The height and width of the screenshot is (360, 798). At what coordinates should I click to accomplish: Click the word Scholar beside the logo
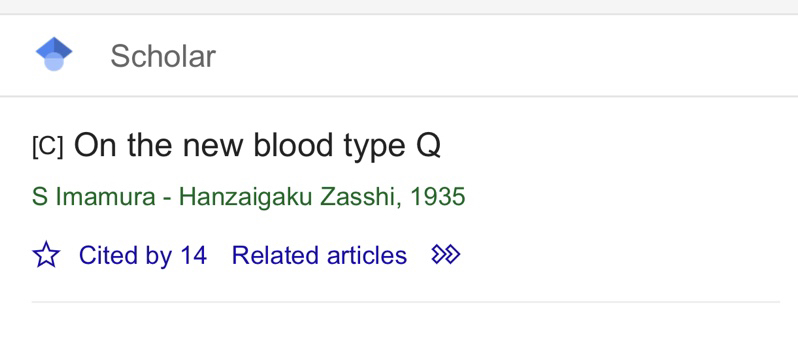[x=163, y=56]
